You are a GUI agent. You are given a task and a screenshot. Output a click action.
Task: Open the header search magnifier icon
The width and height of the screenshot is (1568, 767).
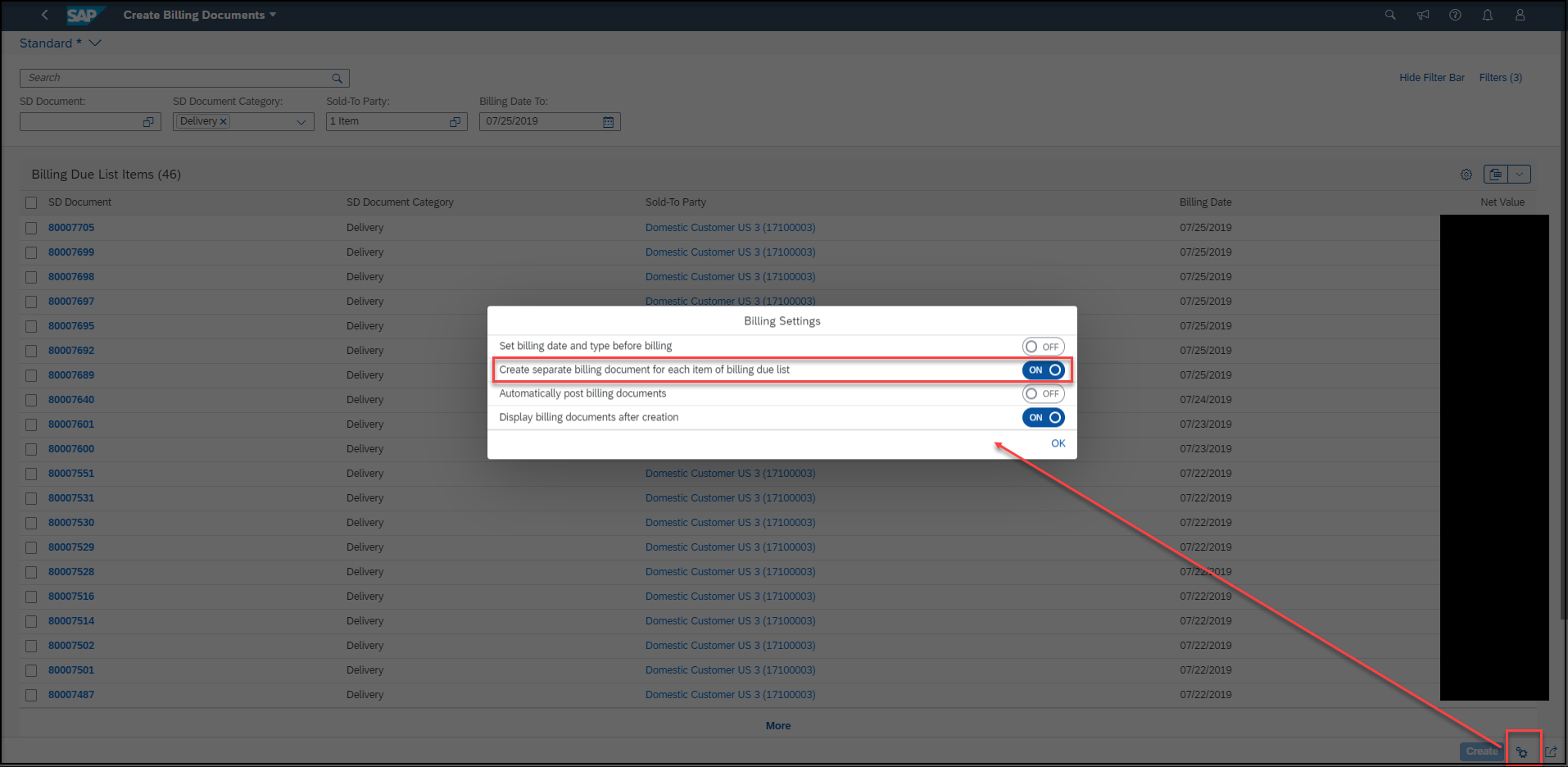tap(1390, 15)
